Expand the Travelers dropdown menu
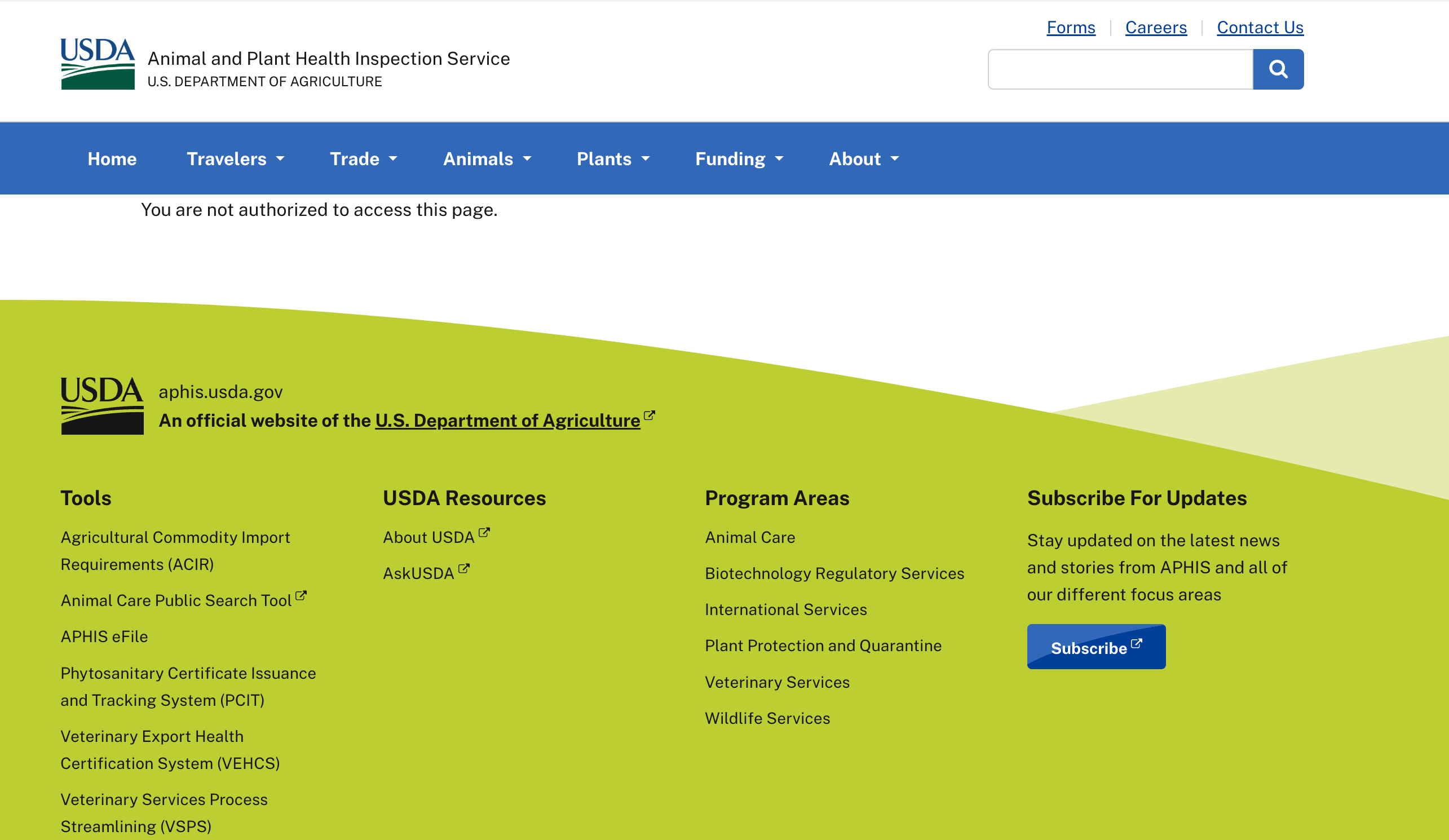 click(235, 158)
